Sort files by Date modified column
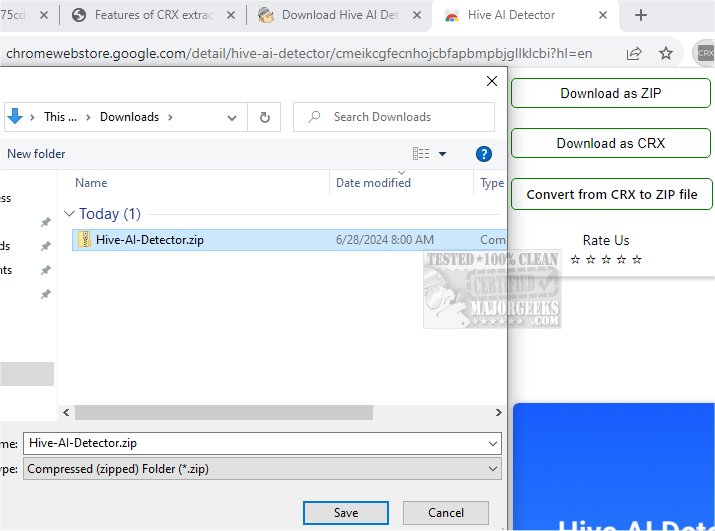This screenshot has width=715, height=531. tap(373, 182)
